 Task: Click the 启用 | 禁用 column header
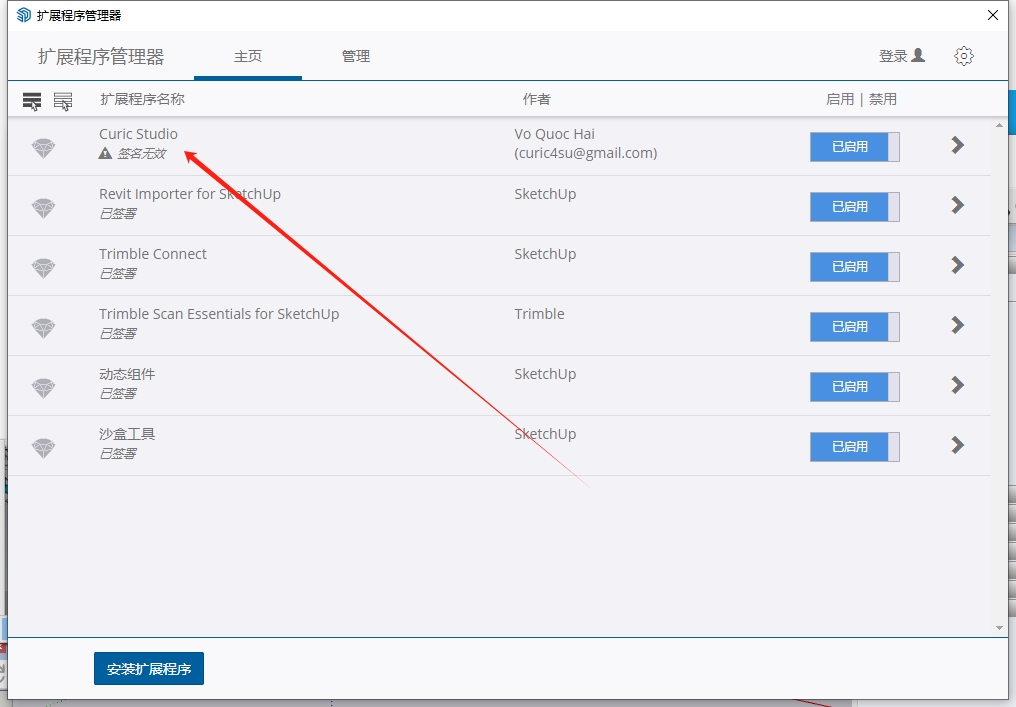pyautogui.click(x=861, y=99)
